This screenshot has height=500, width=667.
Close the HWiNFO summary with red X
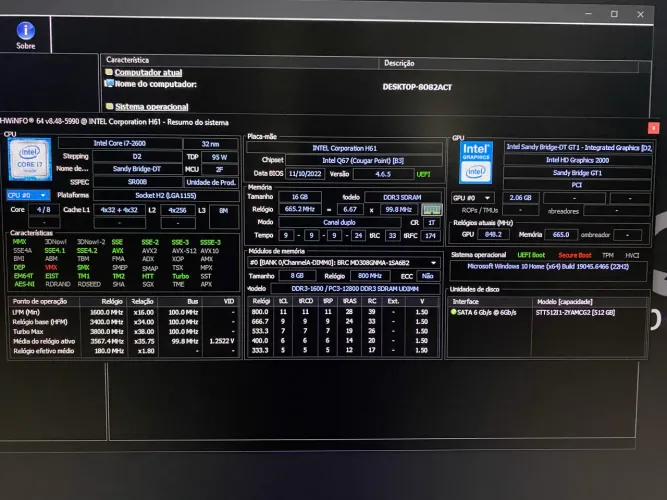653,128
